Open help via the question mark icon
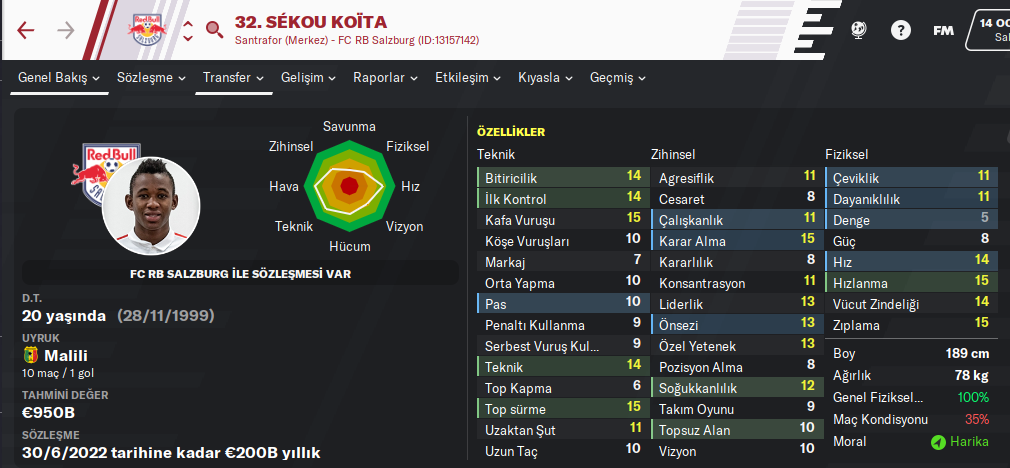 [x=901, y=30]
